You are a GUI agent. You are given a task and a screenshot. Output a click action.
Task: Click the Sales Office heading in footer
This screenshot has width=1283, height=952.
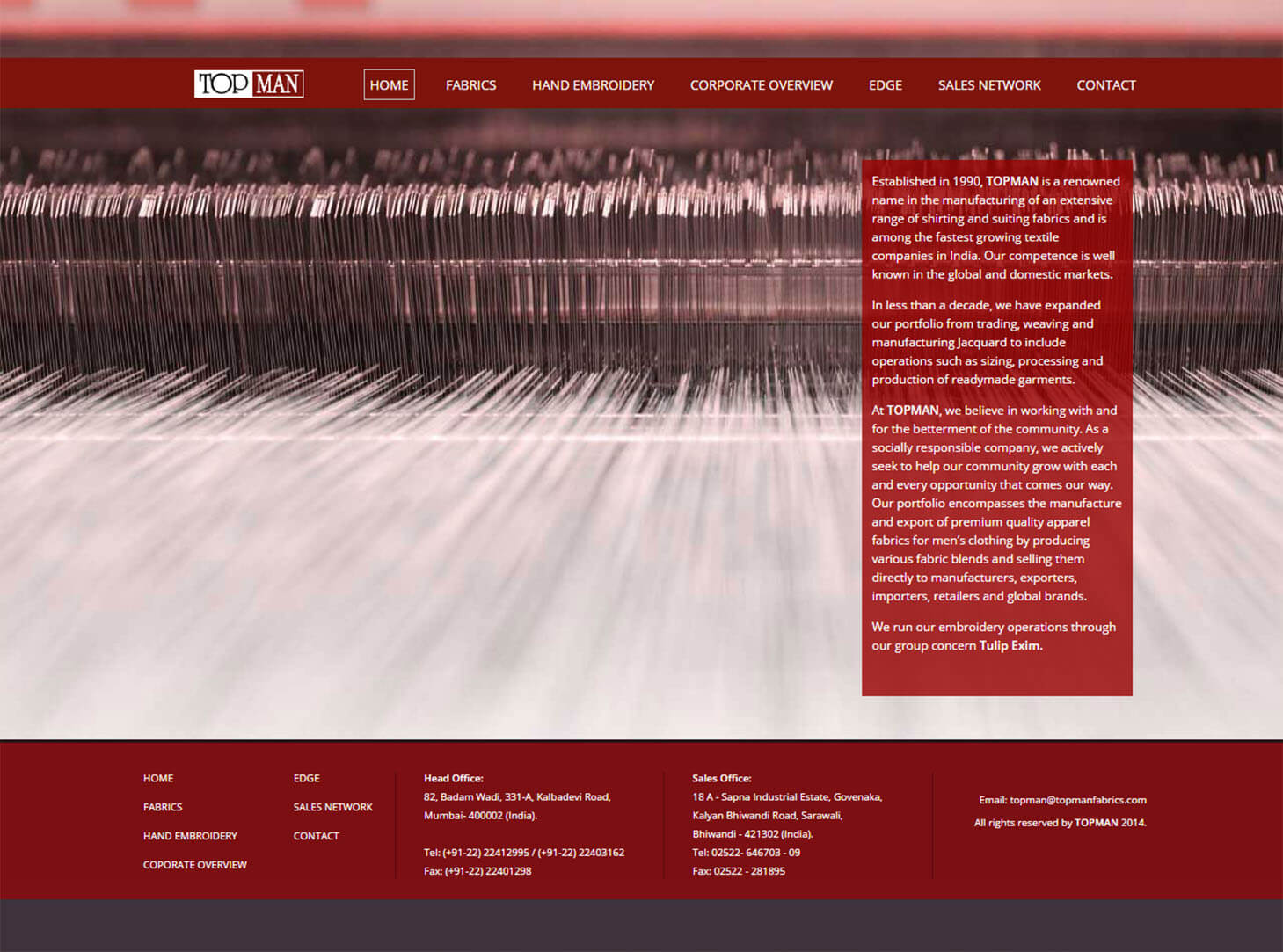point(721,778)
